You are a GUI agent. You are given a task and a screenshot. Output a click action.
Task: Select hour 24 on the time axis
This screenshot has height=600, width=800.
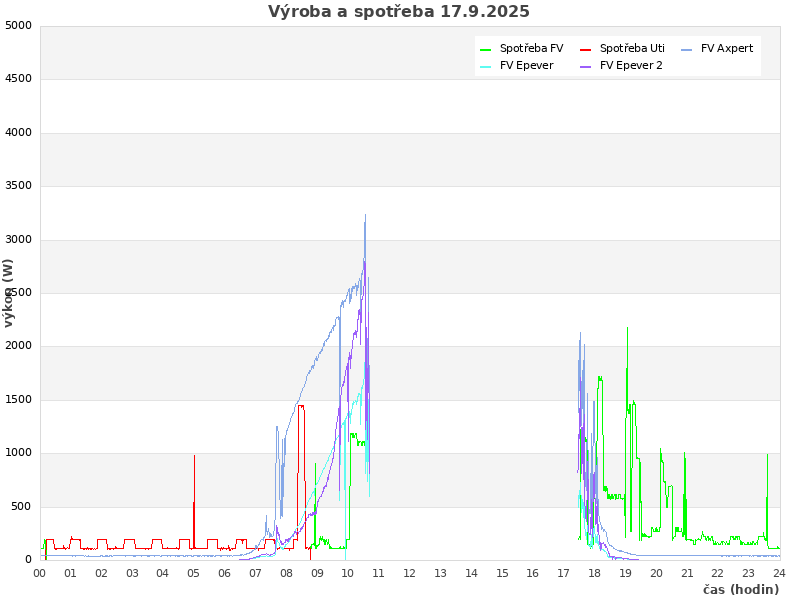pos(779,573)
